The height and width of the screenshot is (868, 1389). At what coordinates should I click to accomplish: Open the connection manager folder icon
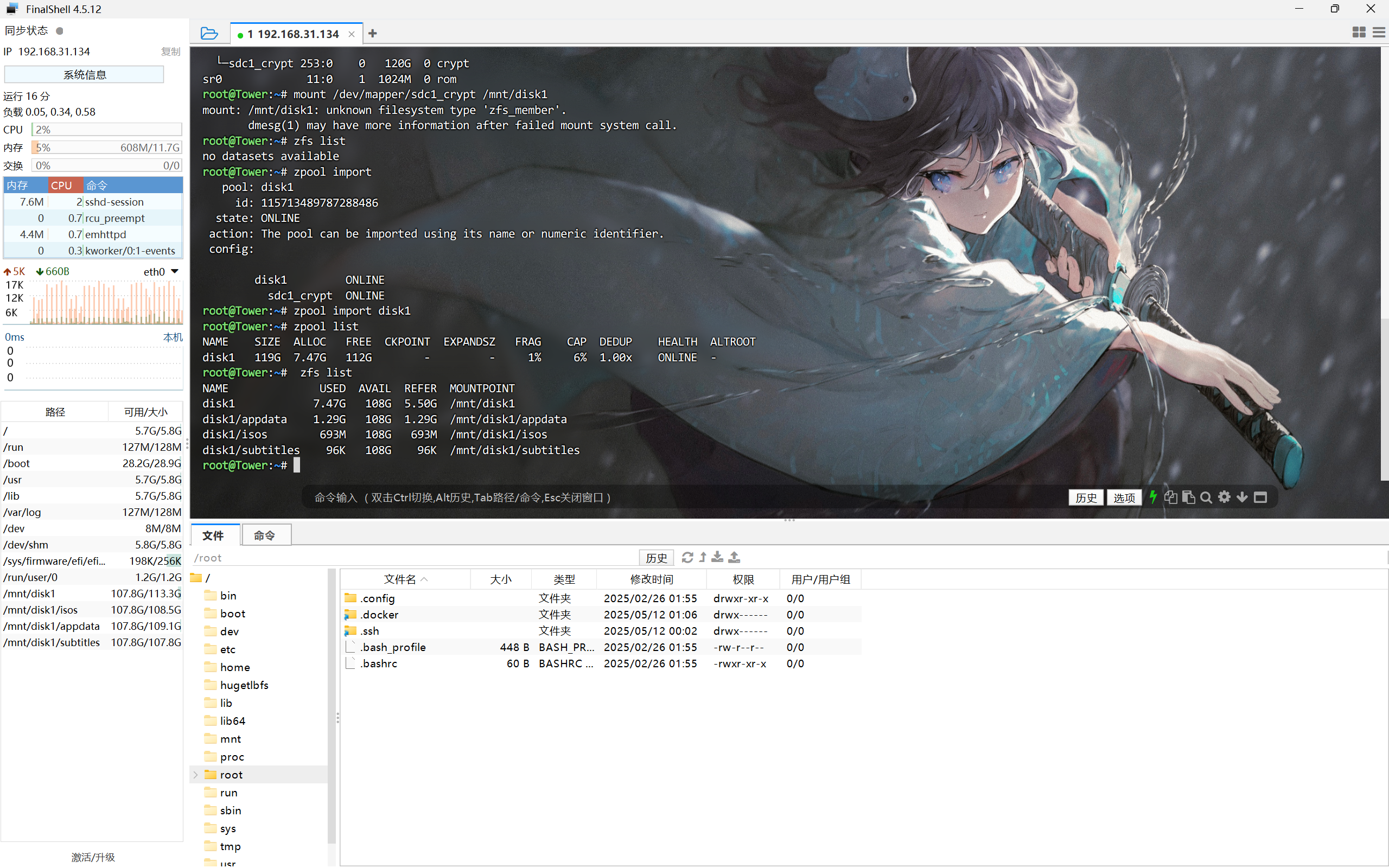pyautogui.click(x=209, y=33)
